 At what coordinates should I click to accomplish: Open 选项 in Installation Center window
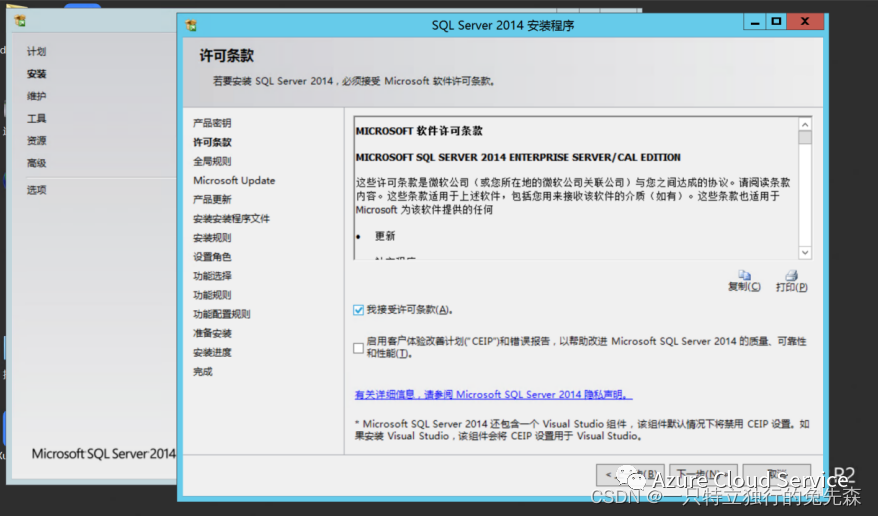tap(36, 190)
